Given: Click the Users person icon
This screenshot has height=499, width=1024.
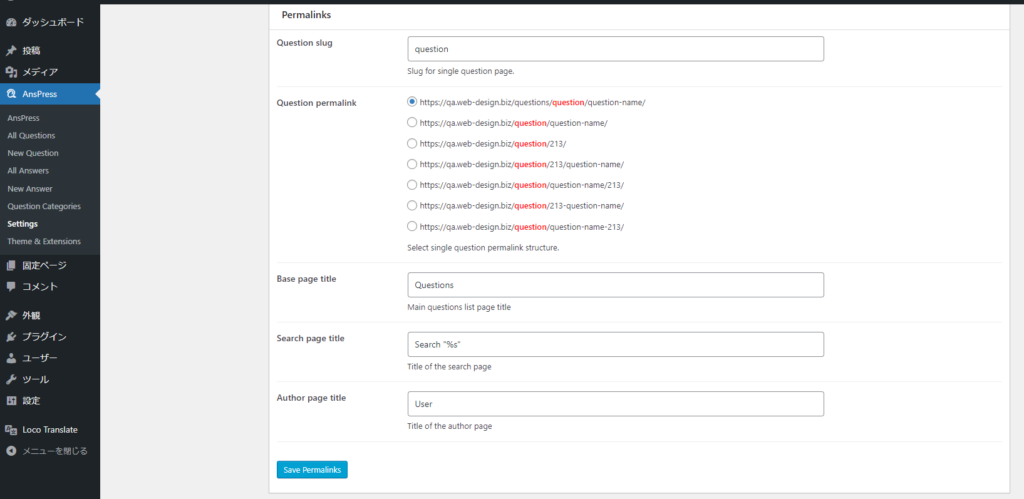Looking at the screenshot, I should 11,358.
